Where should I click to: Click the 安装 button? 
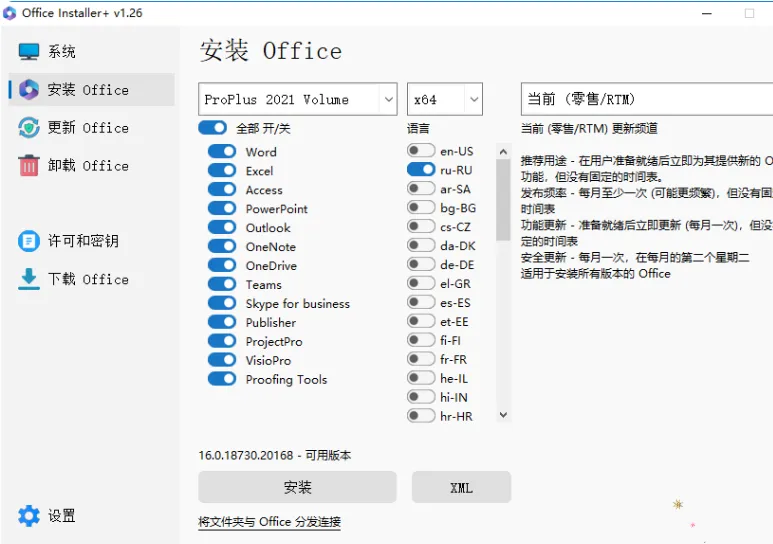click(x=297, y=487)
